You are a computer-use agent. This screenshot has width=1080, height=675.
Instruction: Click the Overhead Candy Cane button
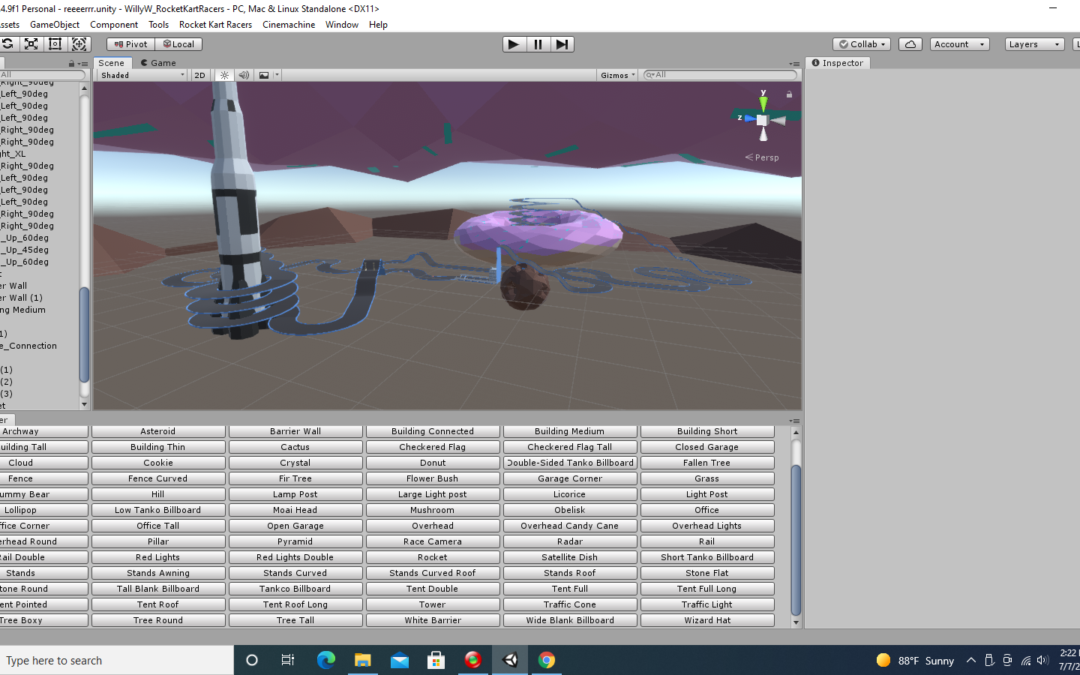(570, 526)
